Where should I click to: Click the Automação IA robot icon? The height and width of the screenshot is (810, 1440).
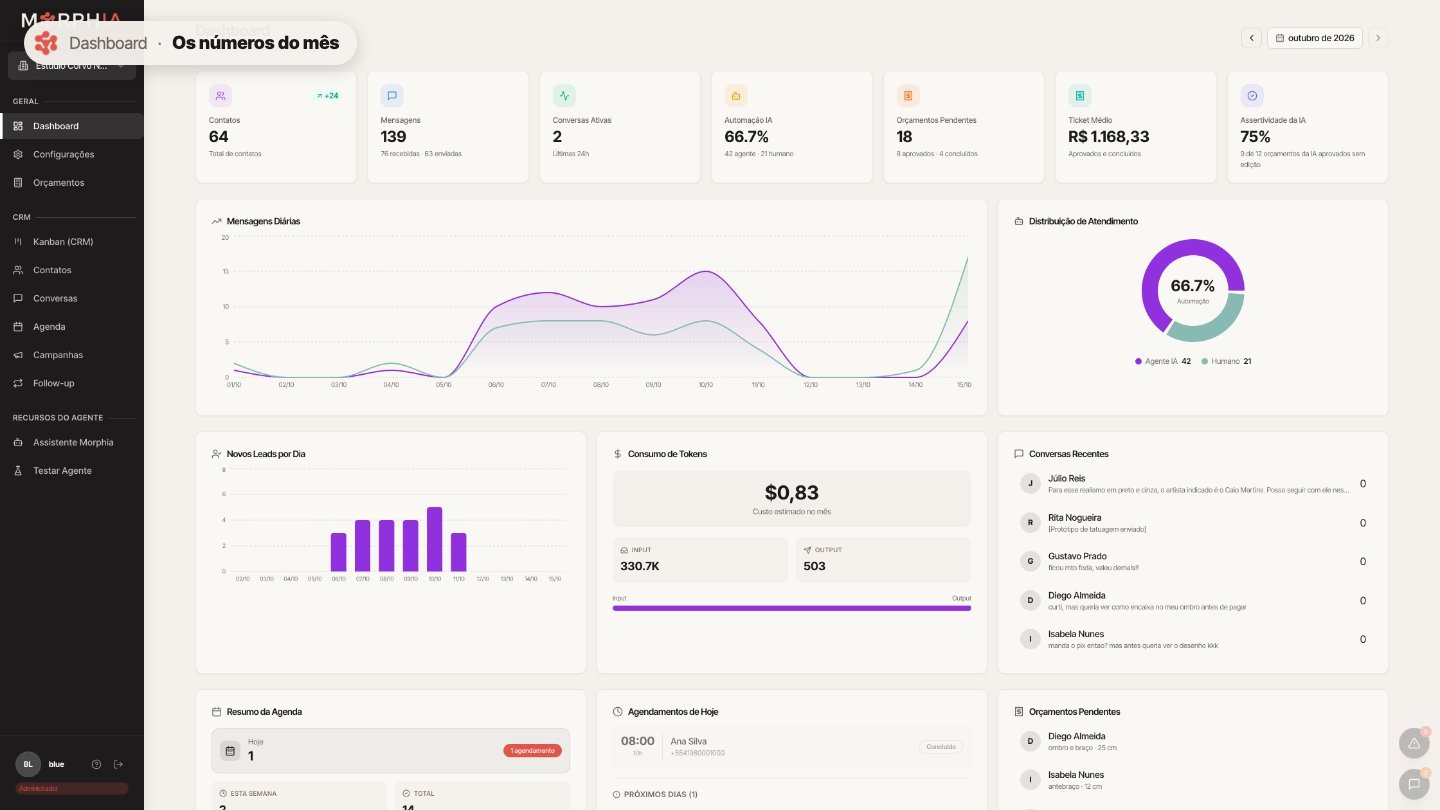(x=736, y=96)
